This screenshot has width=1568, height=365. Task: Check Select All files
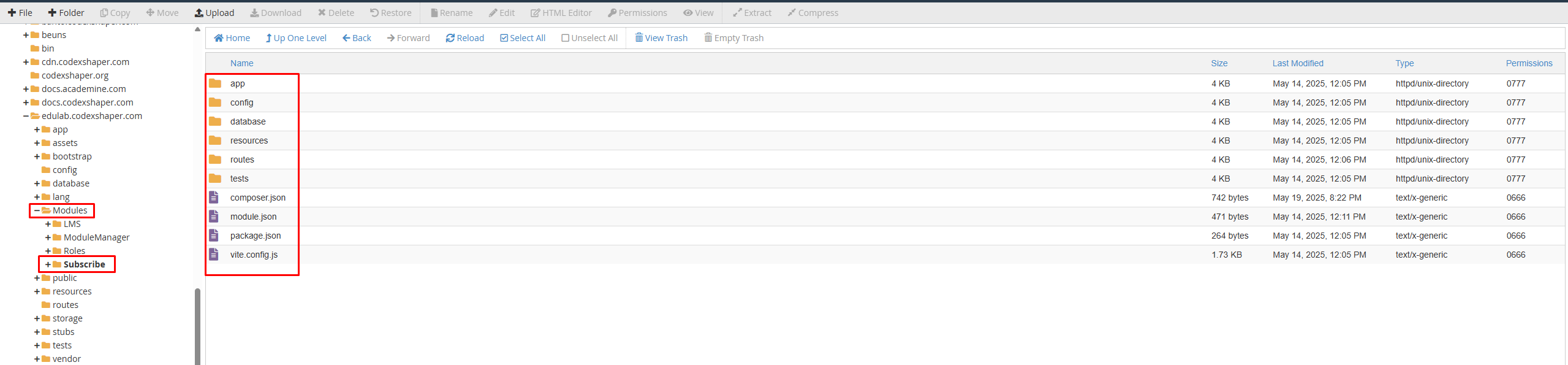pos(523,38)
